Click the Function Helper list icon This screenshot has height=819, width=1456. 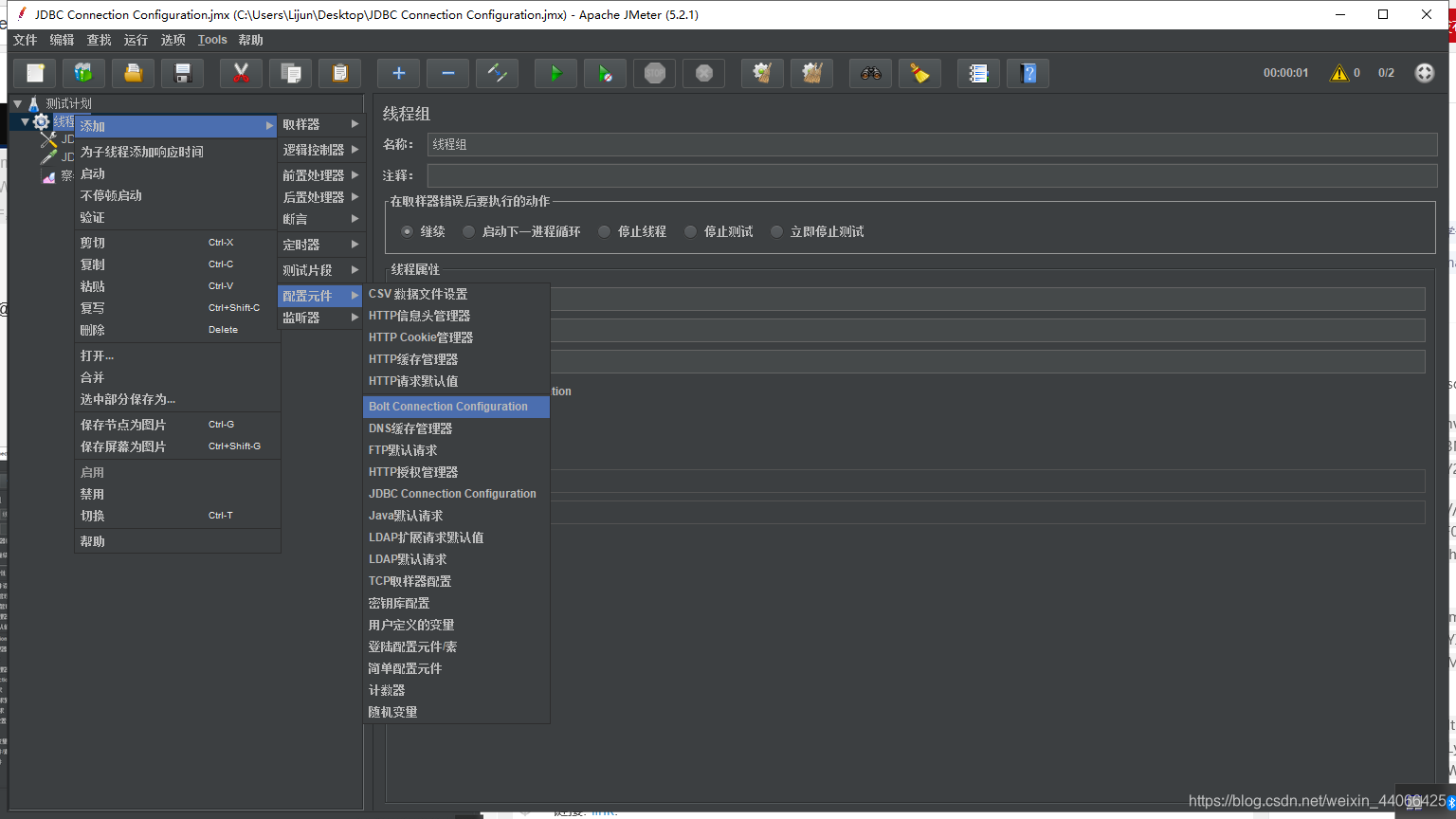(x=978, y=73)
